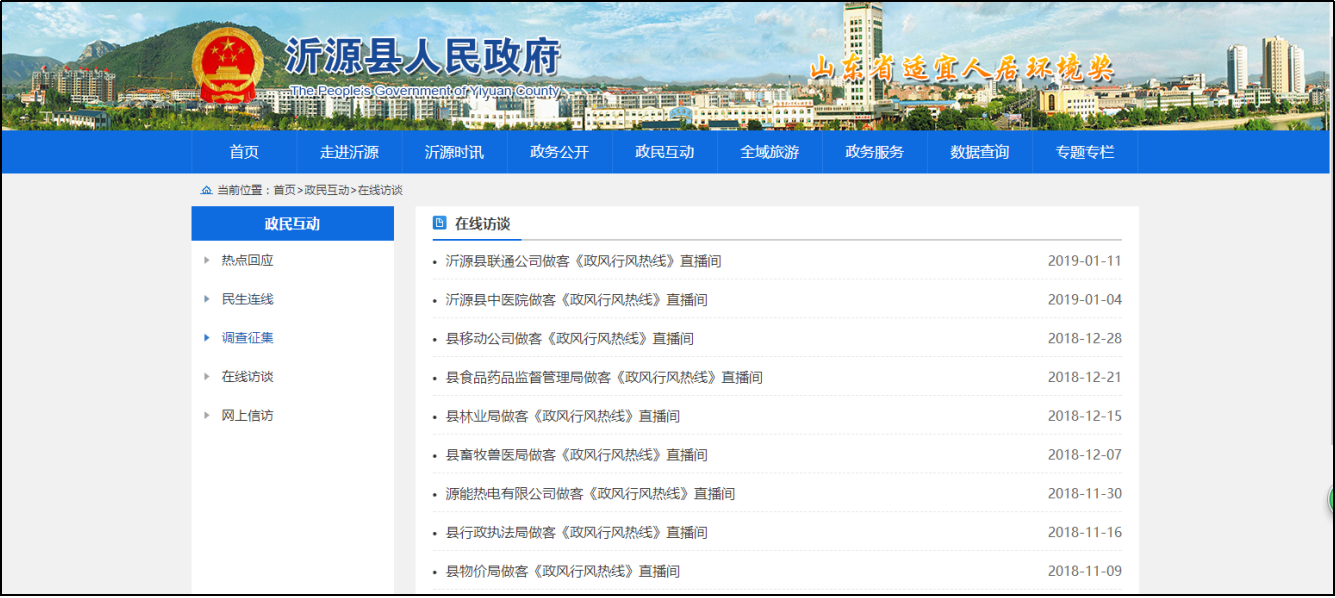Click the national emblem logo in the banner
The image size is (1335, 598).
pyautogui.click(x=227, y=64)
